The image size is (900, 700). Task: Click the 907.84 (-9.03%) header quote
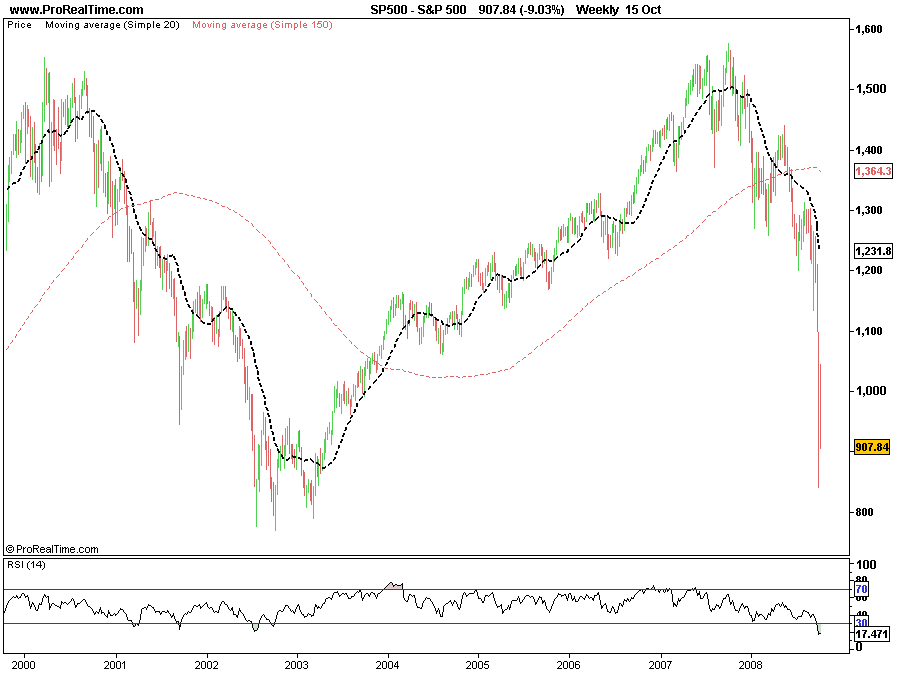[521, 10]
